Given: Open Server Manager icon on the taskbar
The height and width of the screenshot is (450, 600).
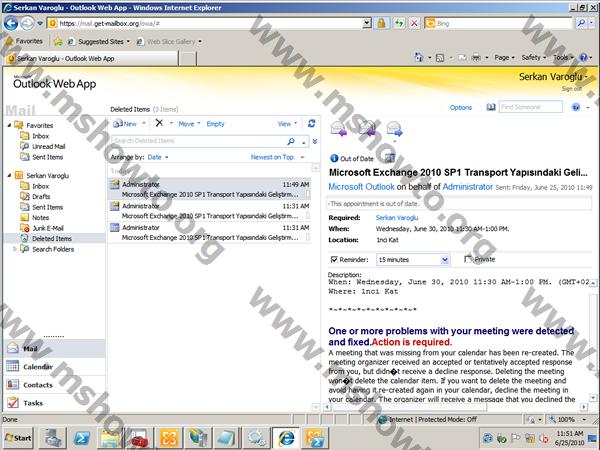Looking at the screenshot, I should [53, 438].
